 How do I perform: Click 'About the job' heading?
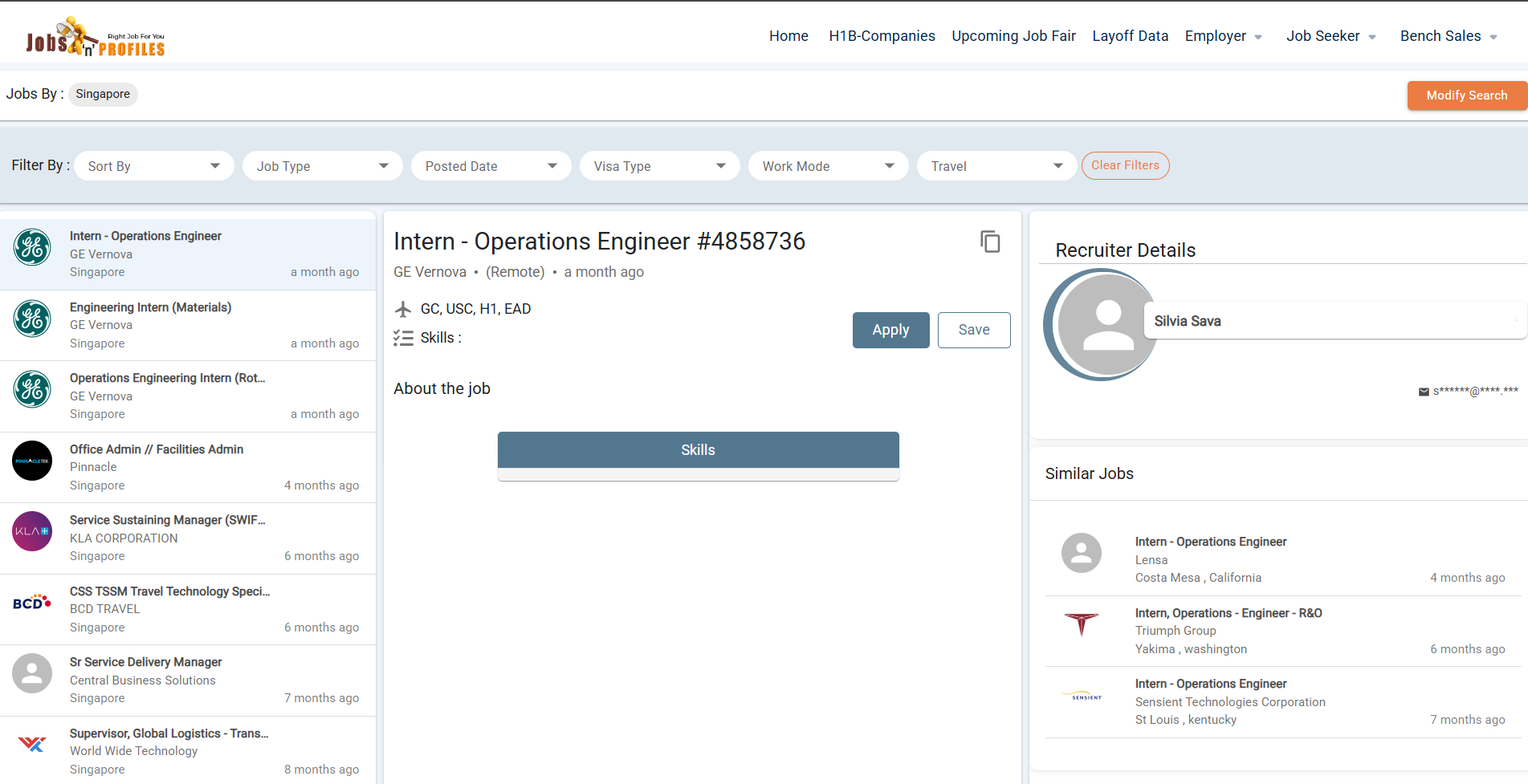pos(442,388)
